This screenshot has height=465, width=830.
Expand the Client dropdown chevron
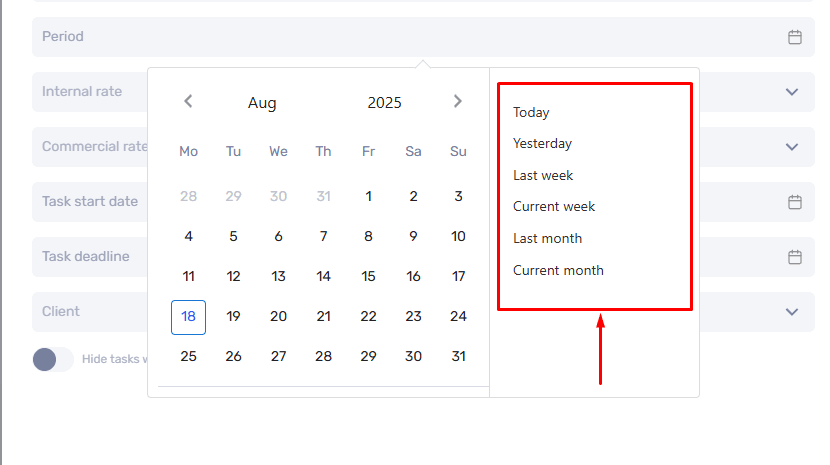pos(792,312)
